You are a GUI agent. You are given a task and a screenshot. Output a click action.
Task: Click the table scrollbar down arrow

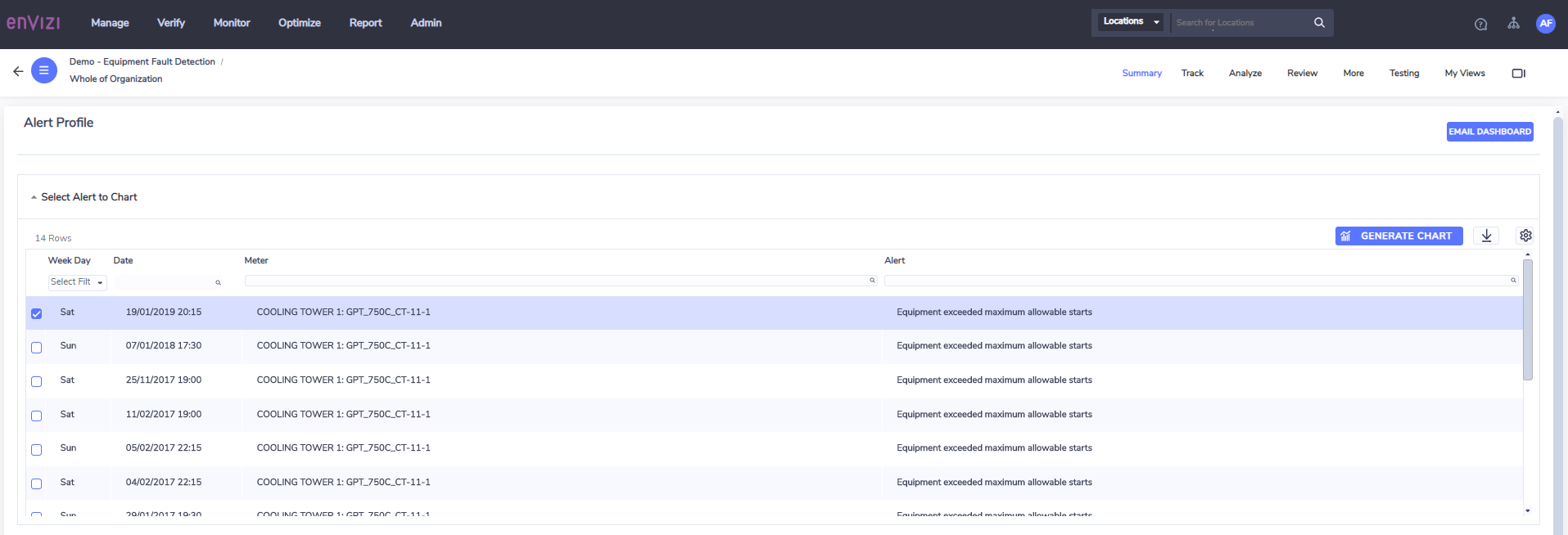coord(1528,510)
